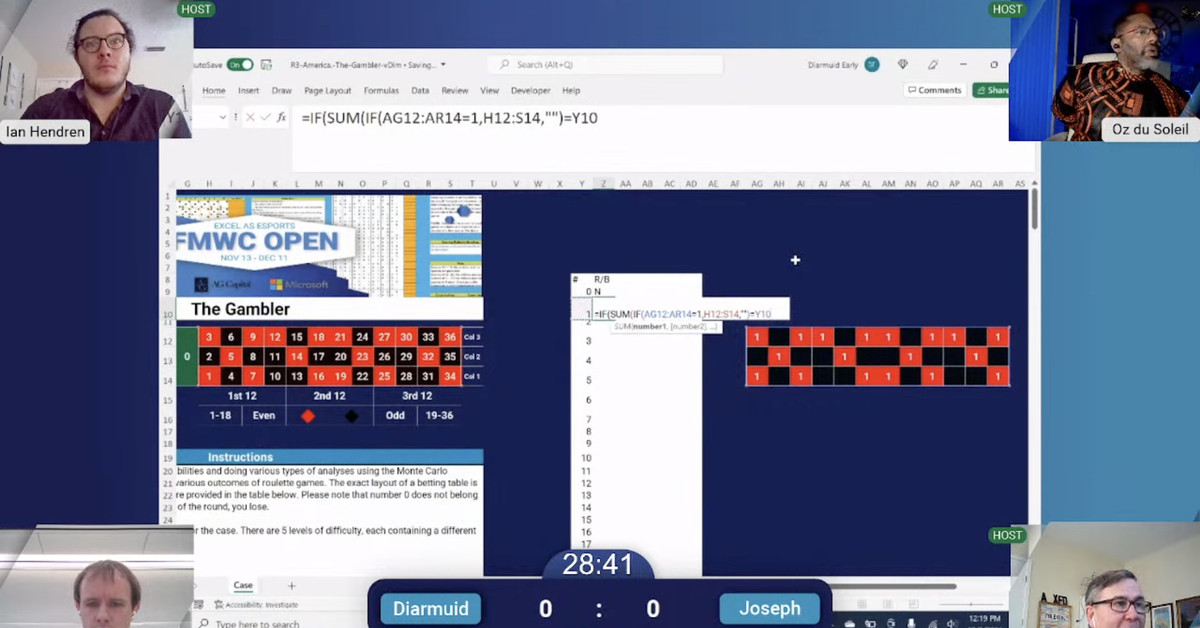
Task: Click the '1-18' bet cell
Action: [x=220, y=415]
